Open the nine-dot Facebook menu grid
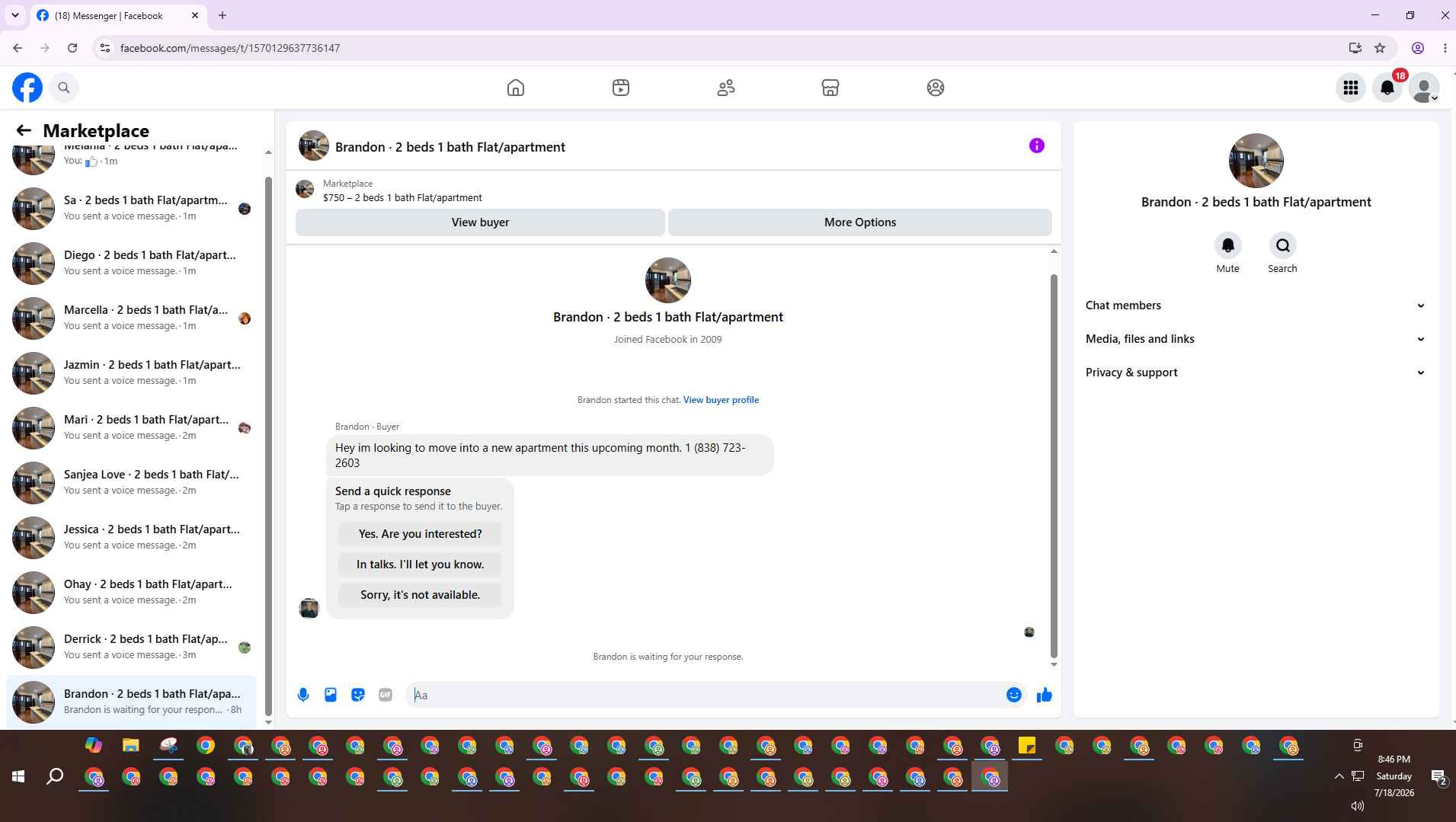This screenshot has height=822, width=1456. (x=1351, y=88)
